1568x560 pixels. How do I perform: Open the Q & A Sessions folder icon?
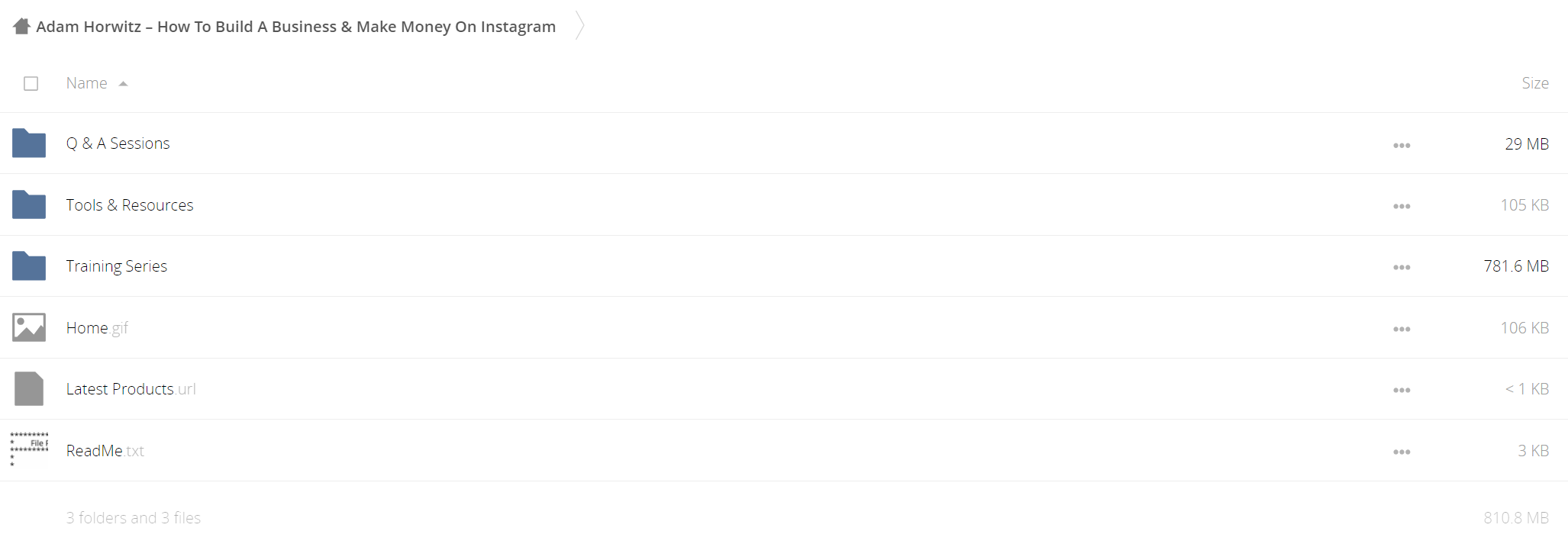click(29, 143)
